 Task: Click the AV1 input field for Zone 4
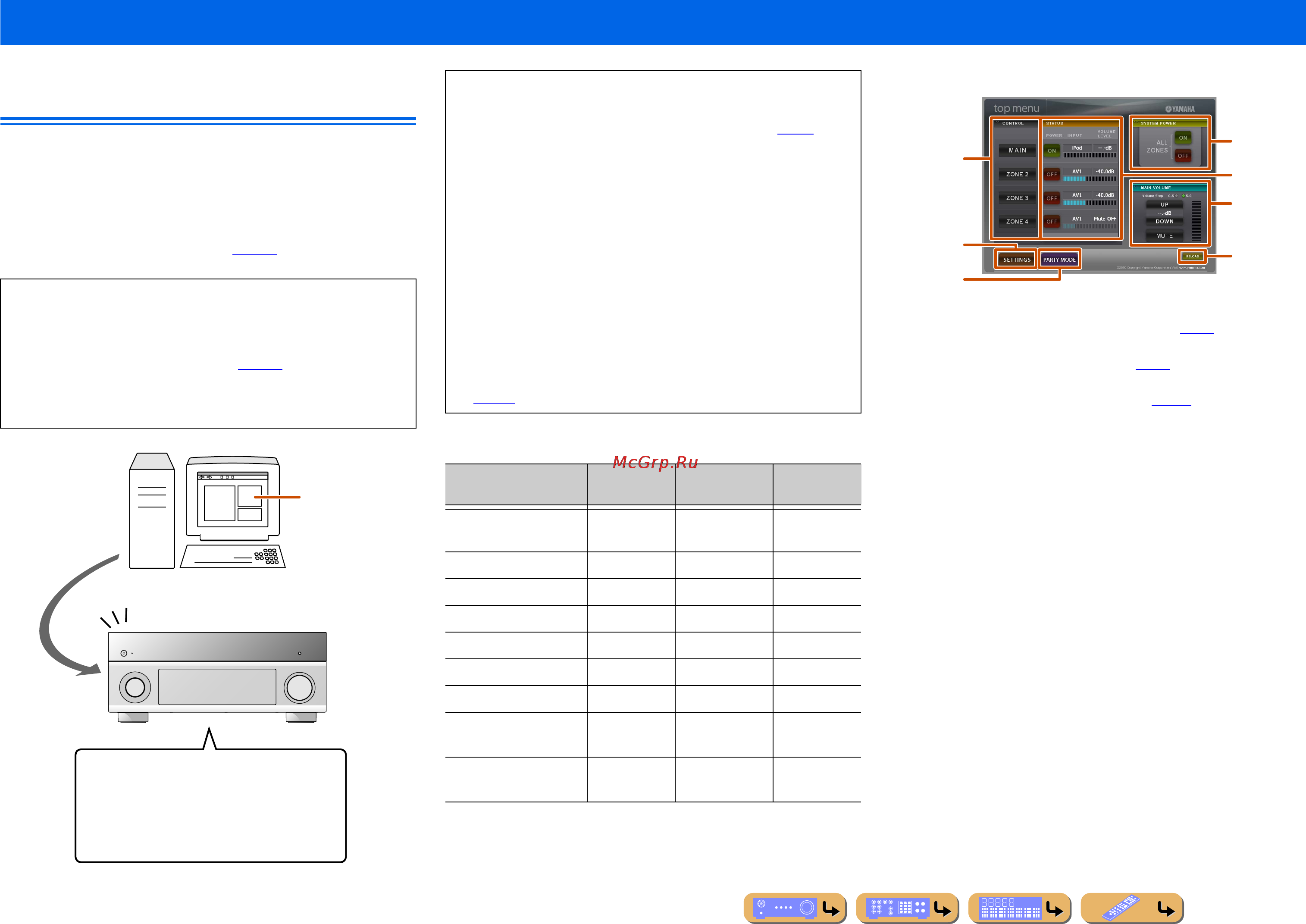[x=1077, y=219]
